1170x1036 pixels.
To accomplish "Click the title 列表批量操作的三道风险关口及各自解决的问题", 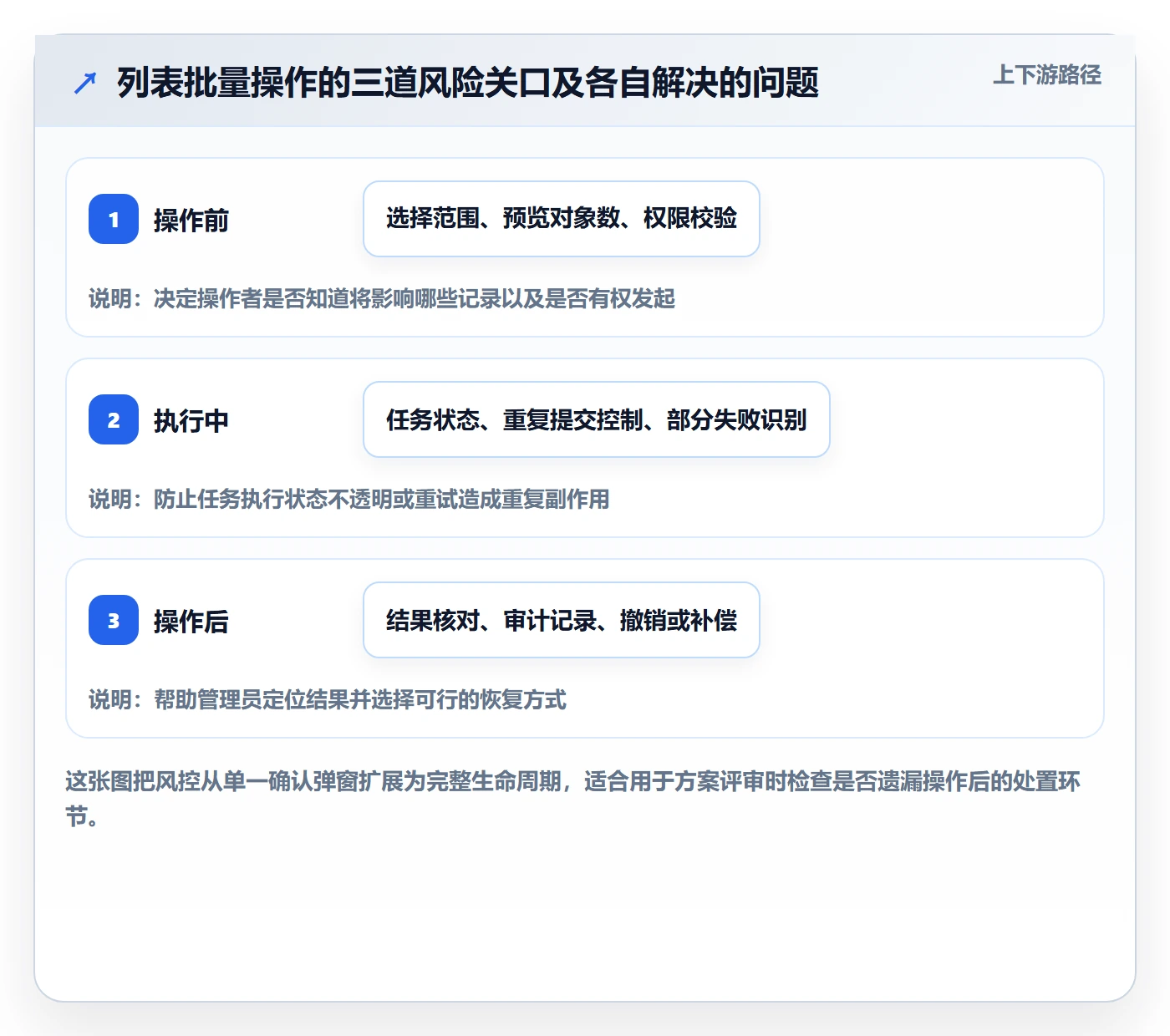I will (468, 83).
